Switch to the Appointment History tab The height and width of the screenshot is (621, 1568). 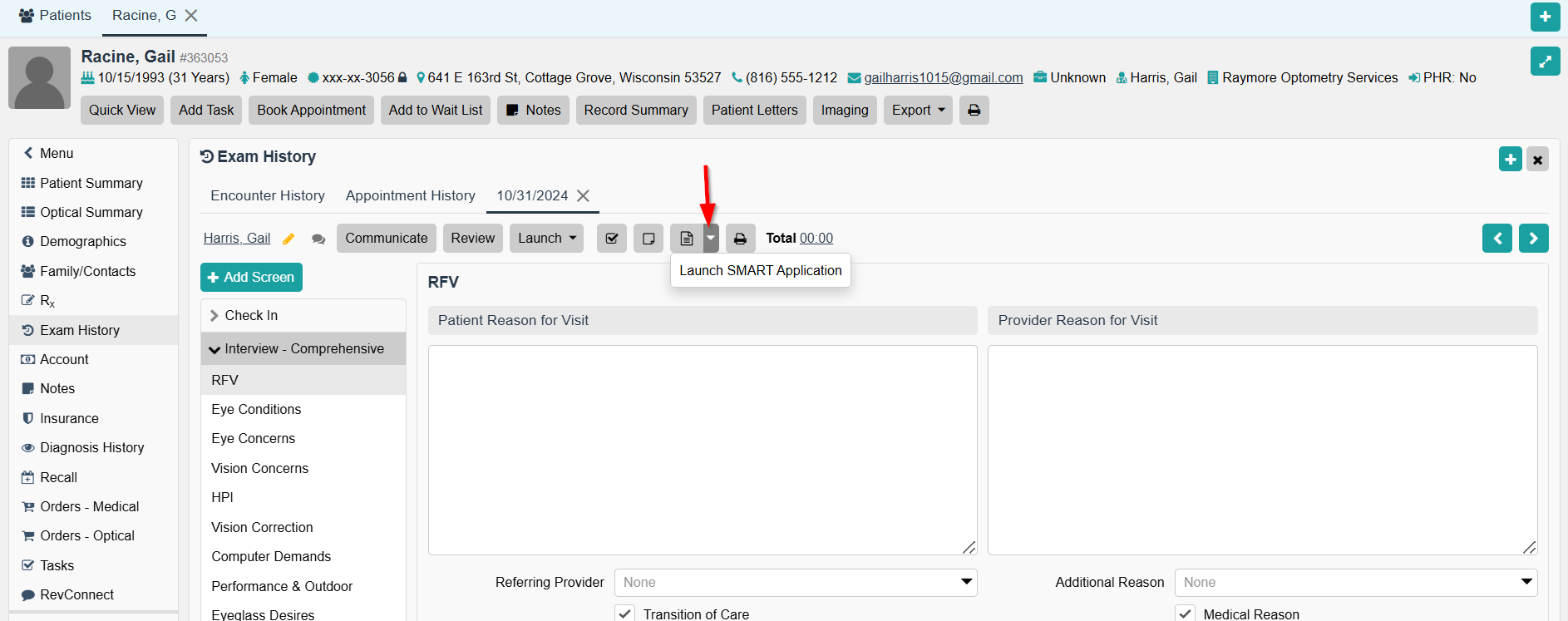pos(411,196)
